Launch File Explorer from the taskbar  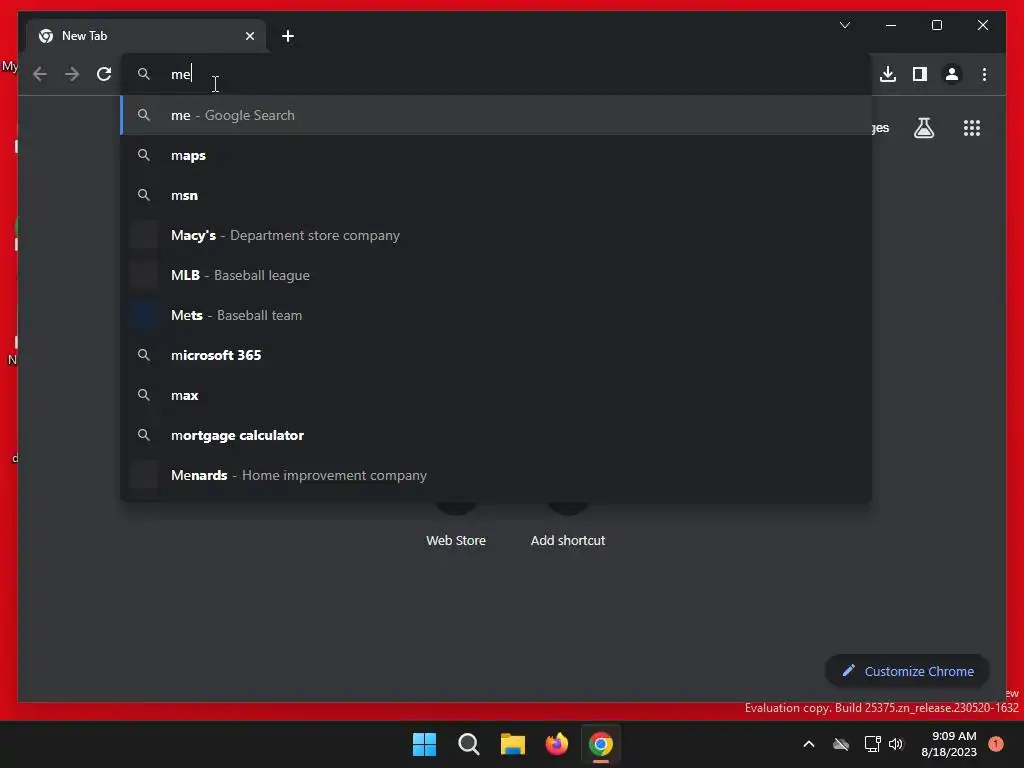pos(513,744)
